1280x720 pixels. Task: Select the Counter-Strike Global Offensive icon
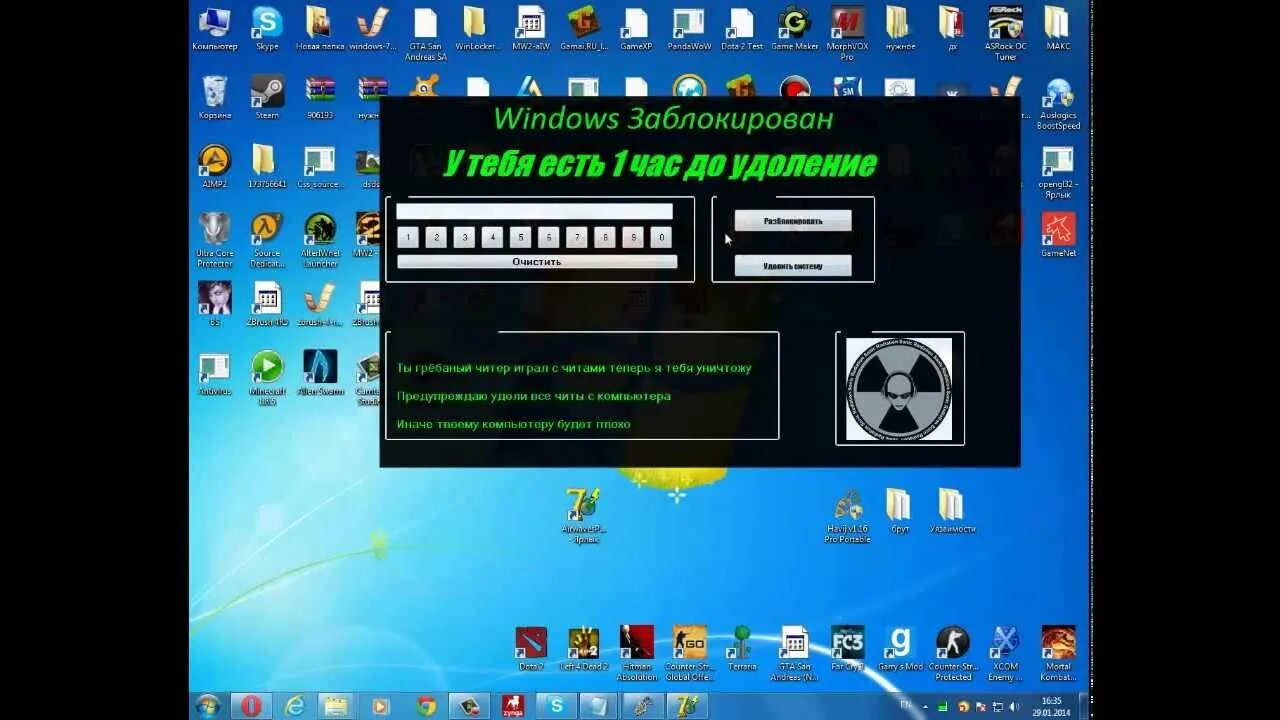[x=688, y=654]
